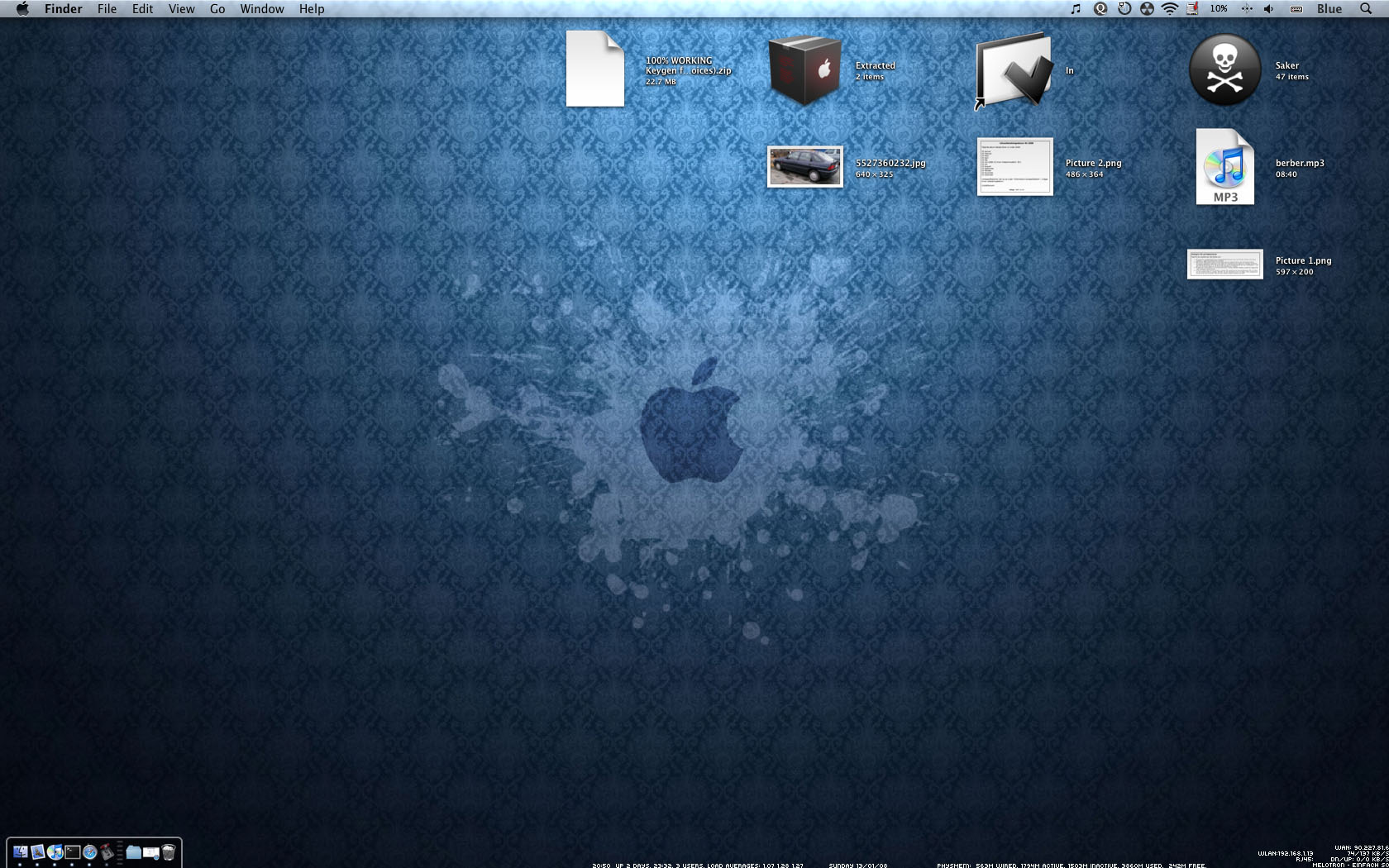1389x868 pixels.
Task: Click the battery status icon
Action: tap(1192, 9)
